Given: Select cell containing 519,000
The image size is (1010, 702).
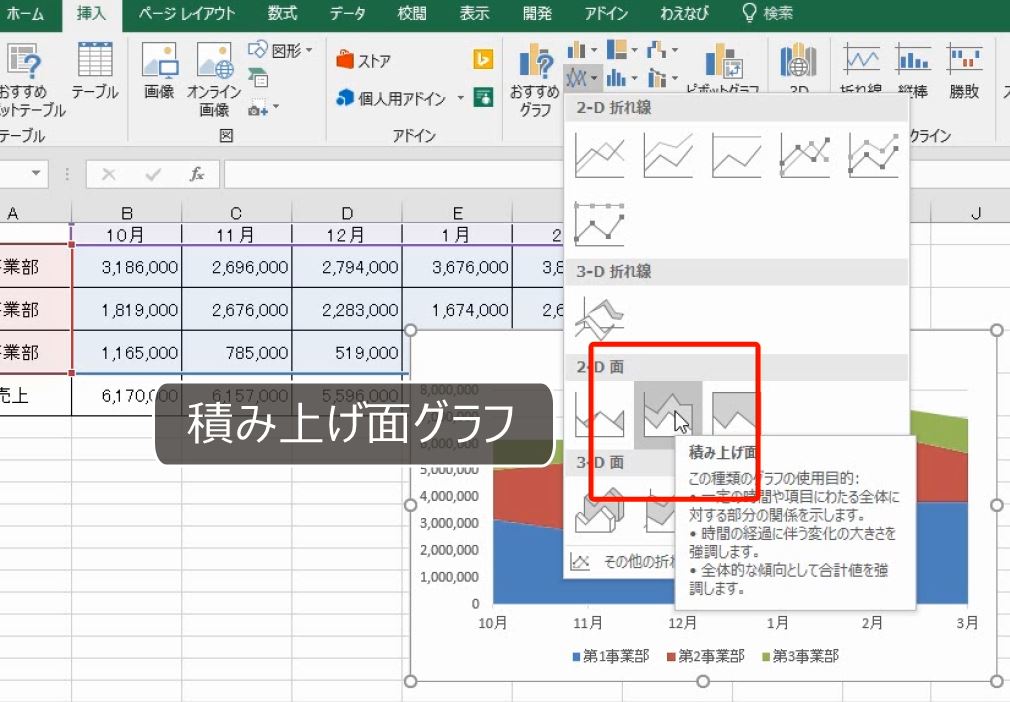Looking at the screenshot, I should [347, 352].
